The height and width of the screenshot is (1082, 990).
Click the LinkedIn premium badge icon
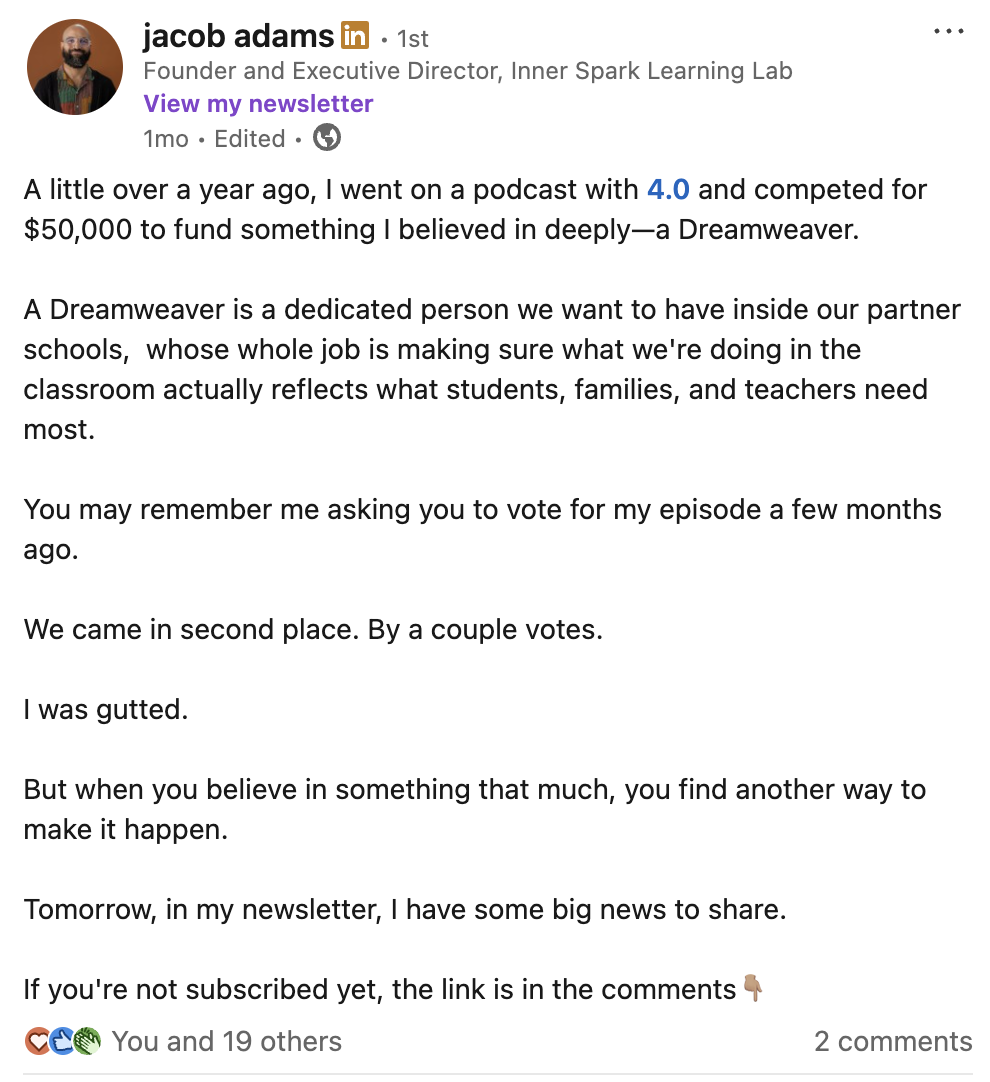tap(355, 35)
